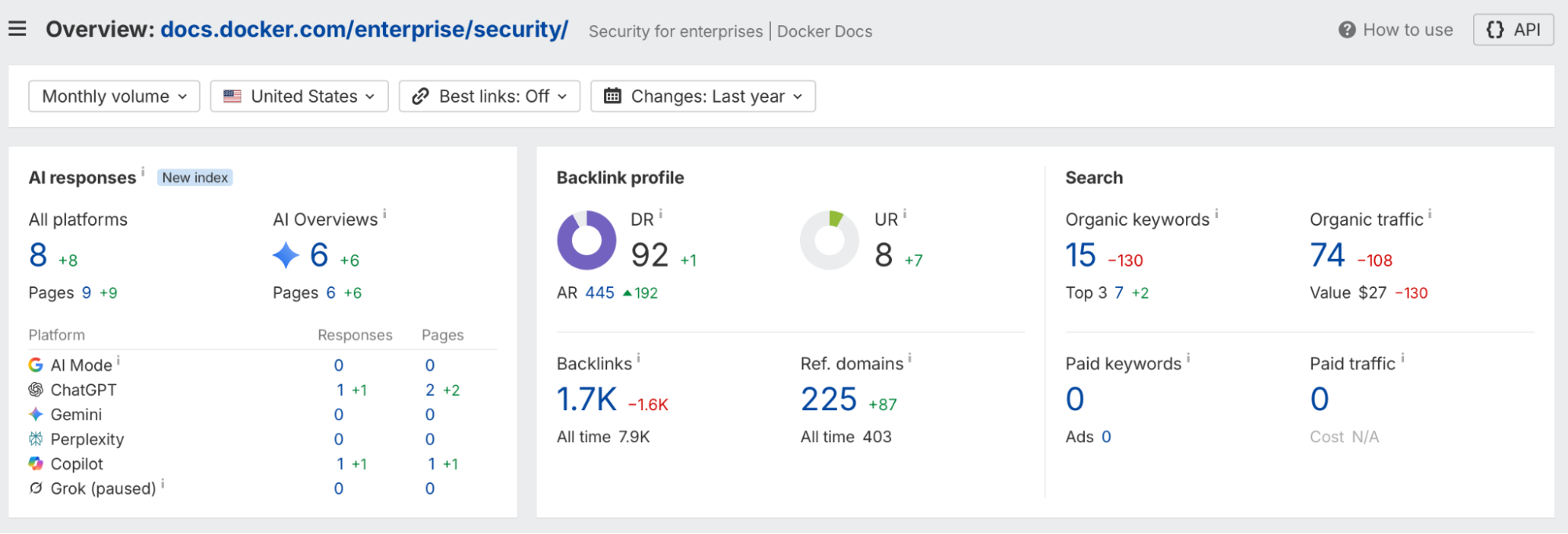Open the hamburger menu icon

[17, 29]
